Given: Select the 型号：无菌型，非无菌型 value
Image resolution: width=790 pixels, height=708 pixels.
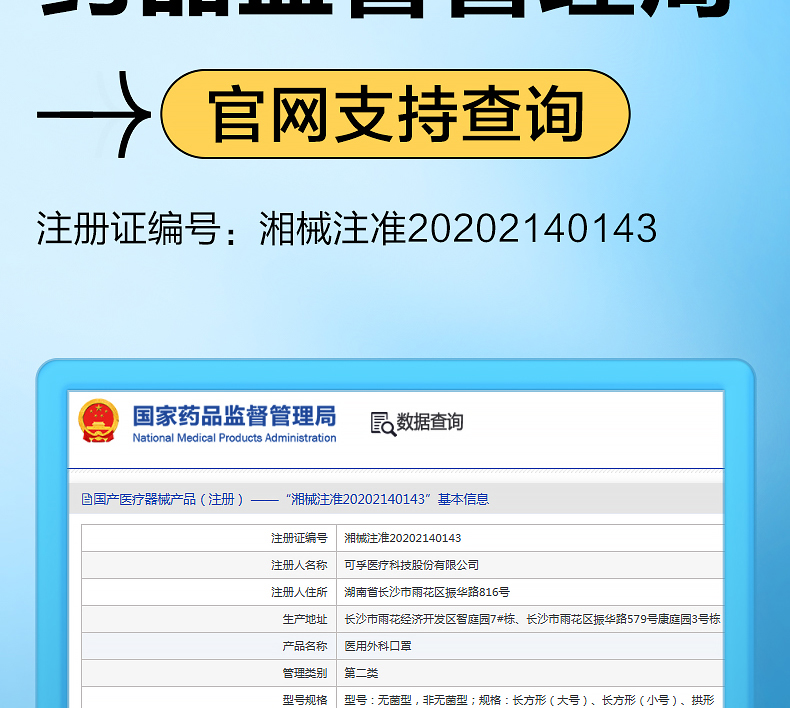Looking at the screenshot, I should [x=529, y=700].
